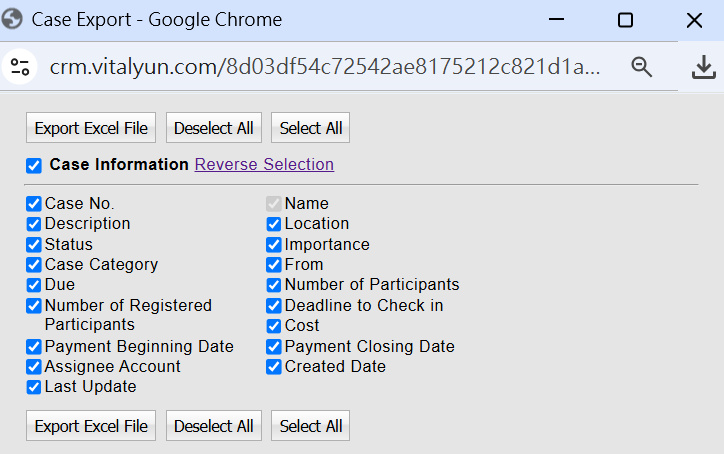Close the Case Export window
The height and width of the screenshot is (454, 724).
(694, 20)
